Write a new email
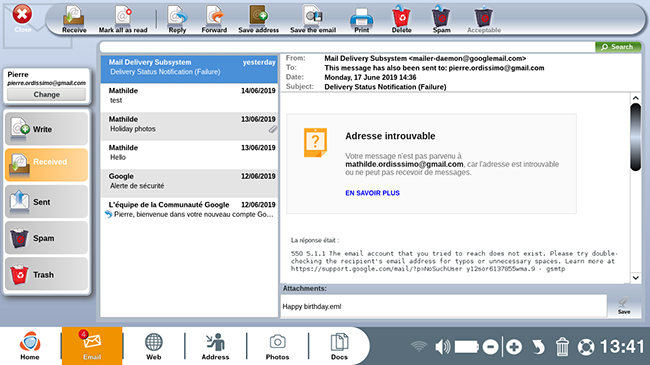This screenshot has width=650, height=365. [46, 129]
